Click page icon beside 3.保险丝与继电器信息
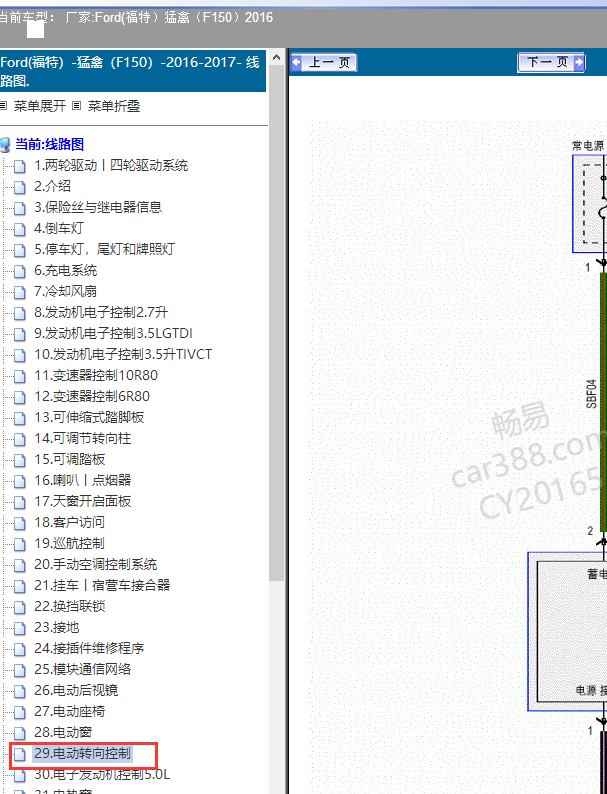 (x=20, y=208)
